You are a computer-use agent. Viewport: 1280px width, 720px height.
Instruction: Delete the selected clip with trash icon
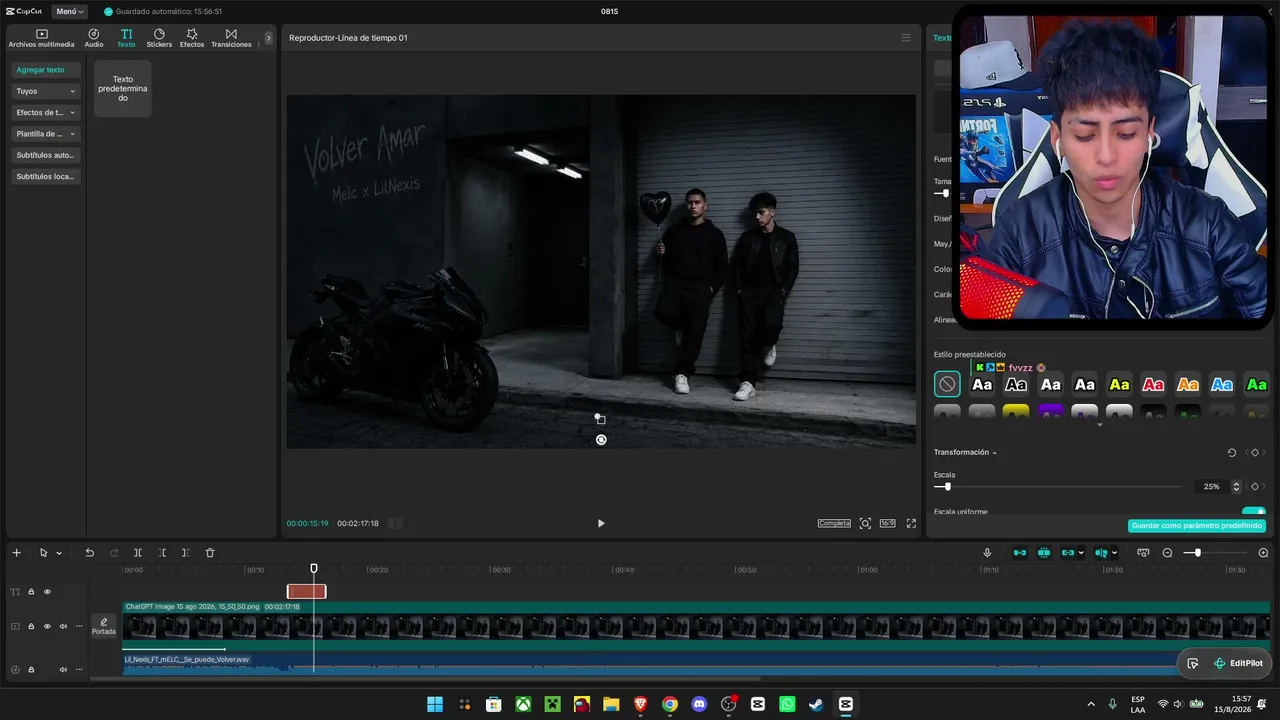pos(210,553)
